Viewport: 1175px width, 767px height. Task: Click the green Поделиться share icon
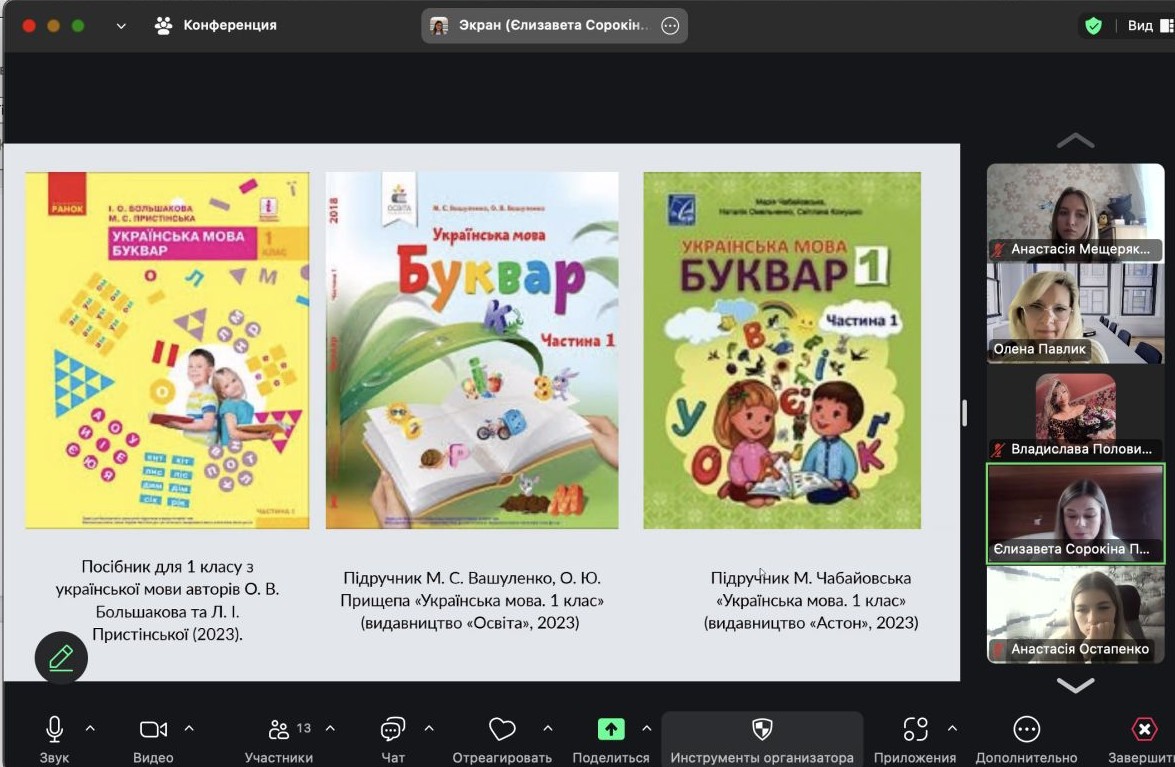611,730
